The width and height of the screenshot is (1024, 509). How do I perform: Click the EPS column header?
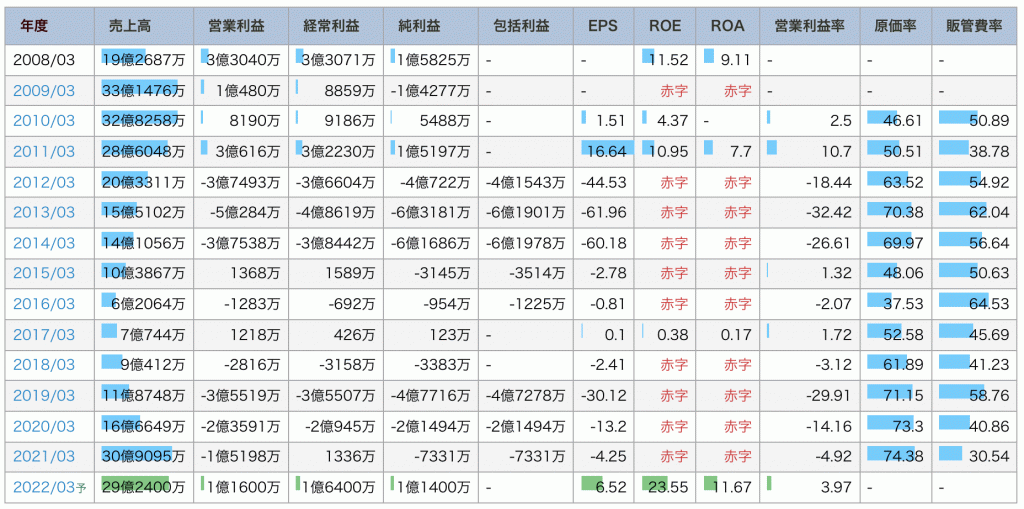(604, 25)
